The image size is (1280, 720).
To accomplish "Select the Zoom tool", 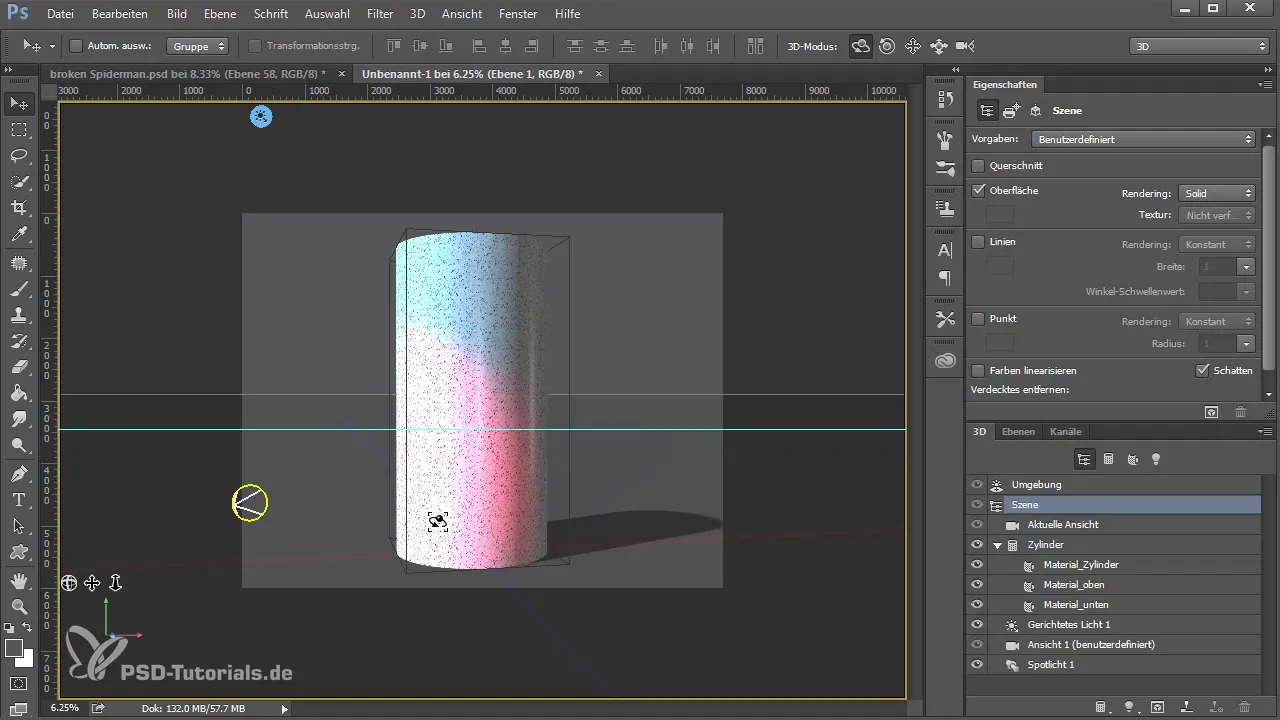I will 19,606.
